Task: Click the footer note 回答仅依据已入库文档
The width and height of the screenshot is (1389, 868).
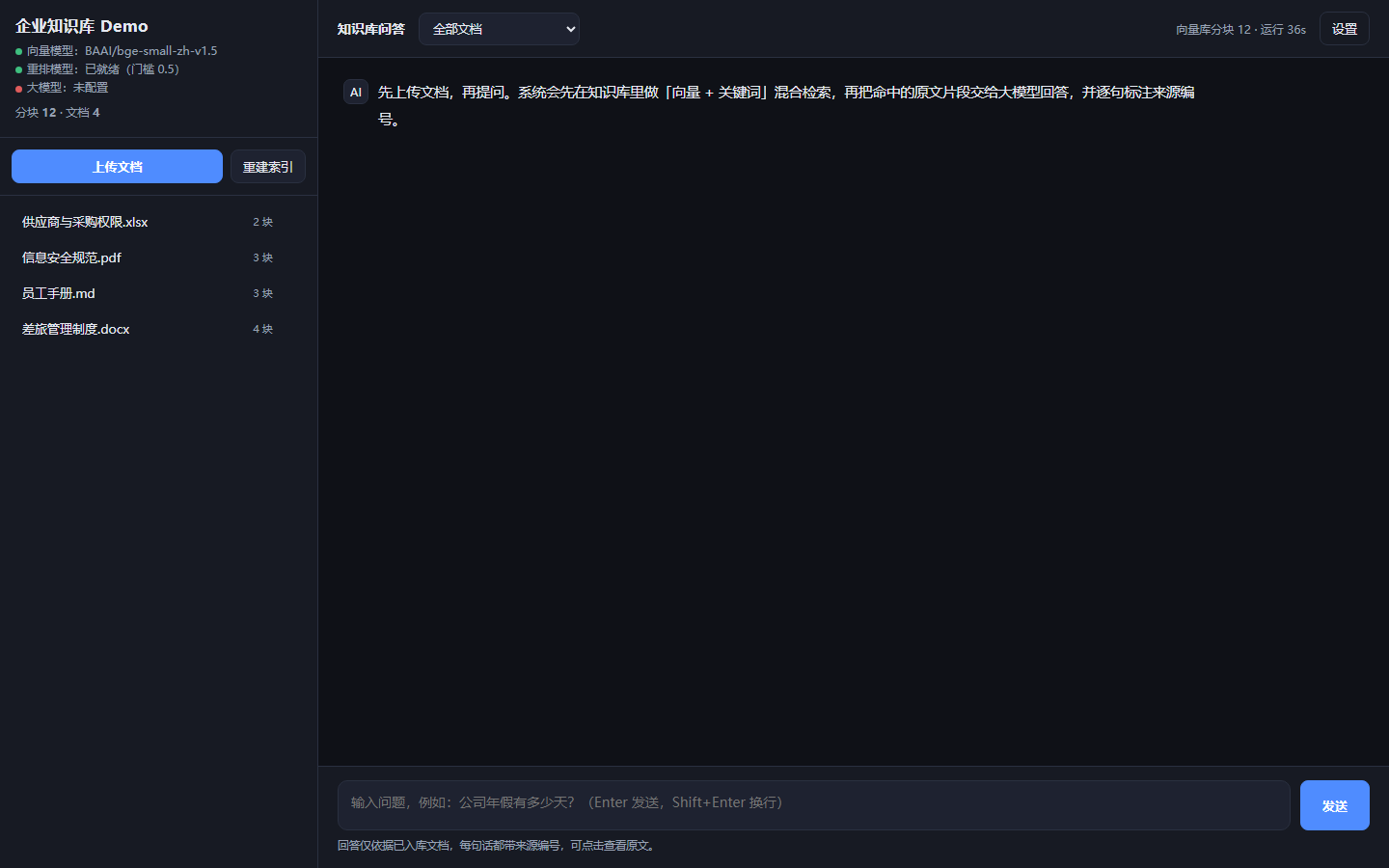Action: pos(498,846)
